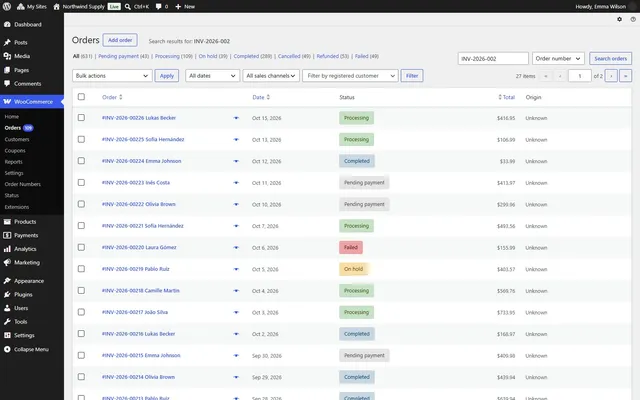Open the Order number search type dropdown

tap(558, 59)
